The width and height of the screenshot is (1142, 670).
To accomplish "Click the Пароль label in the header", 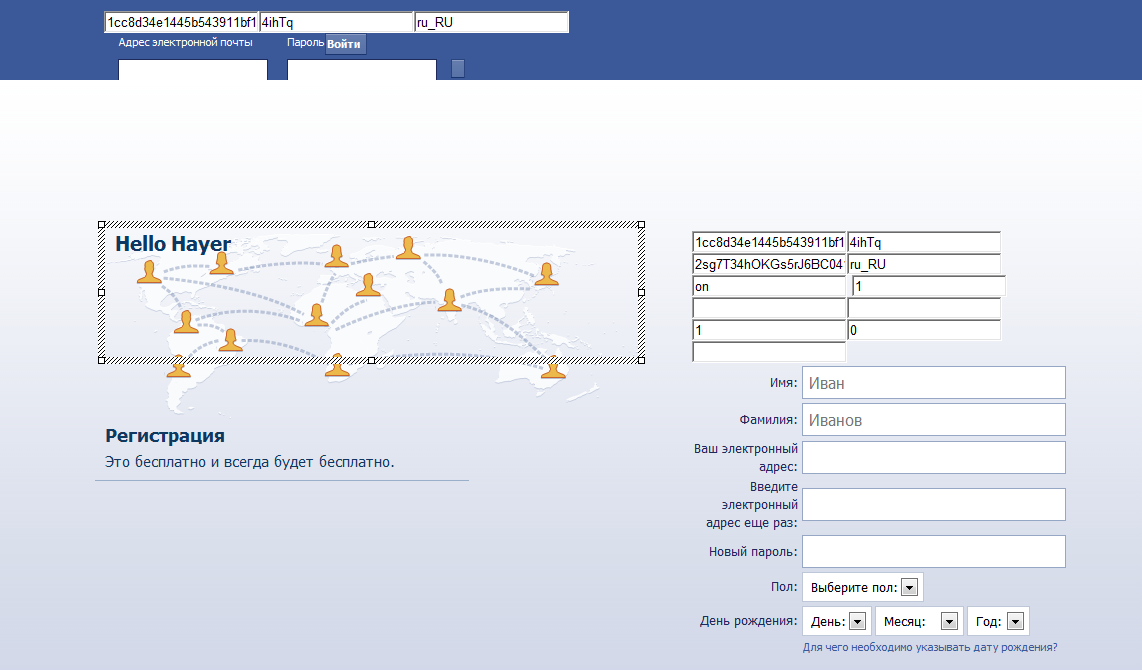I will [305, 42].
